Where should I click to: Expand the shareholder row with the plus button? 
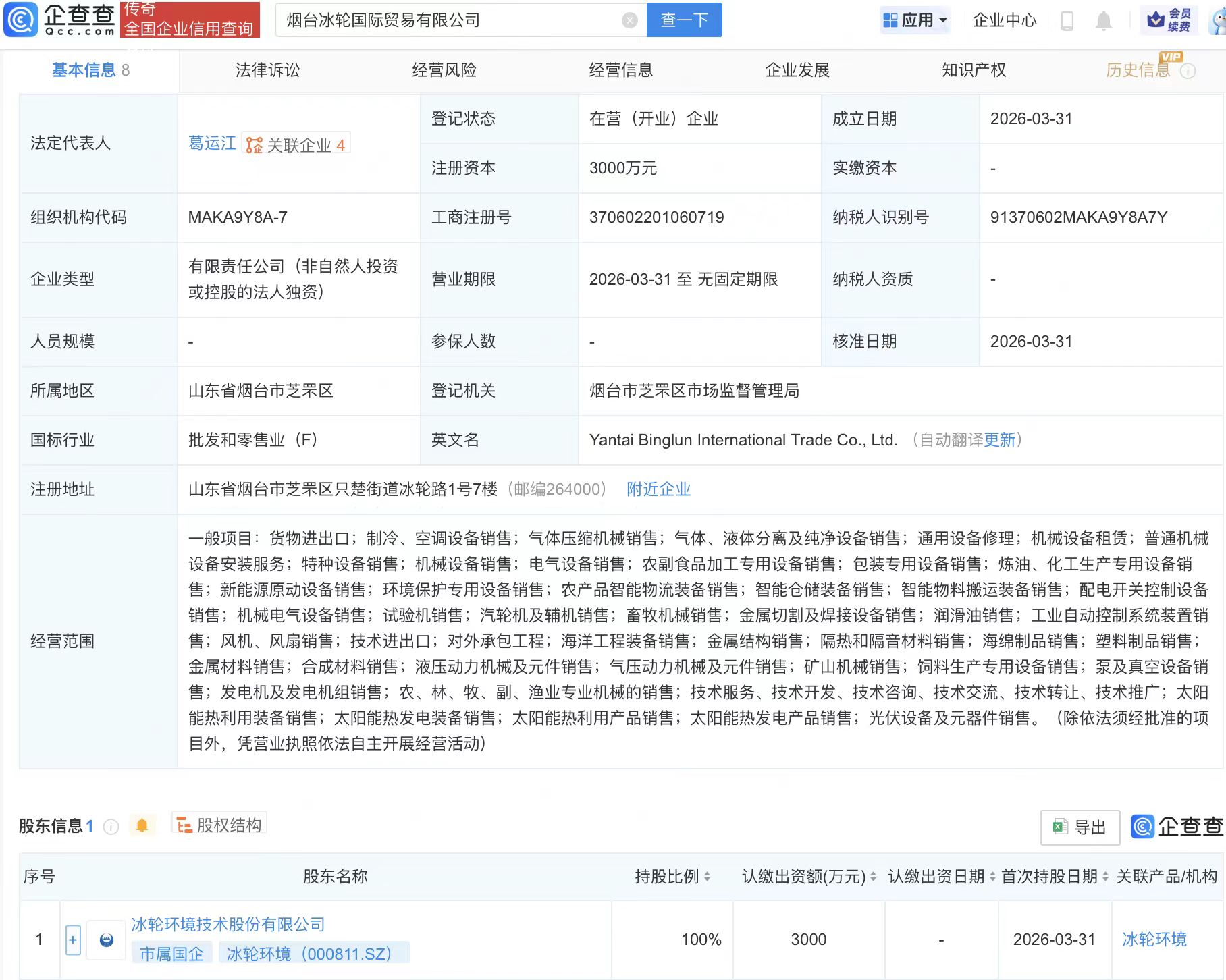(x=73, y=940)
